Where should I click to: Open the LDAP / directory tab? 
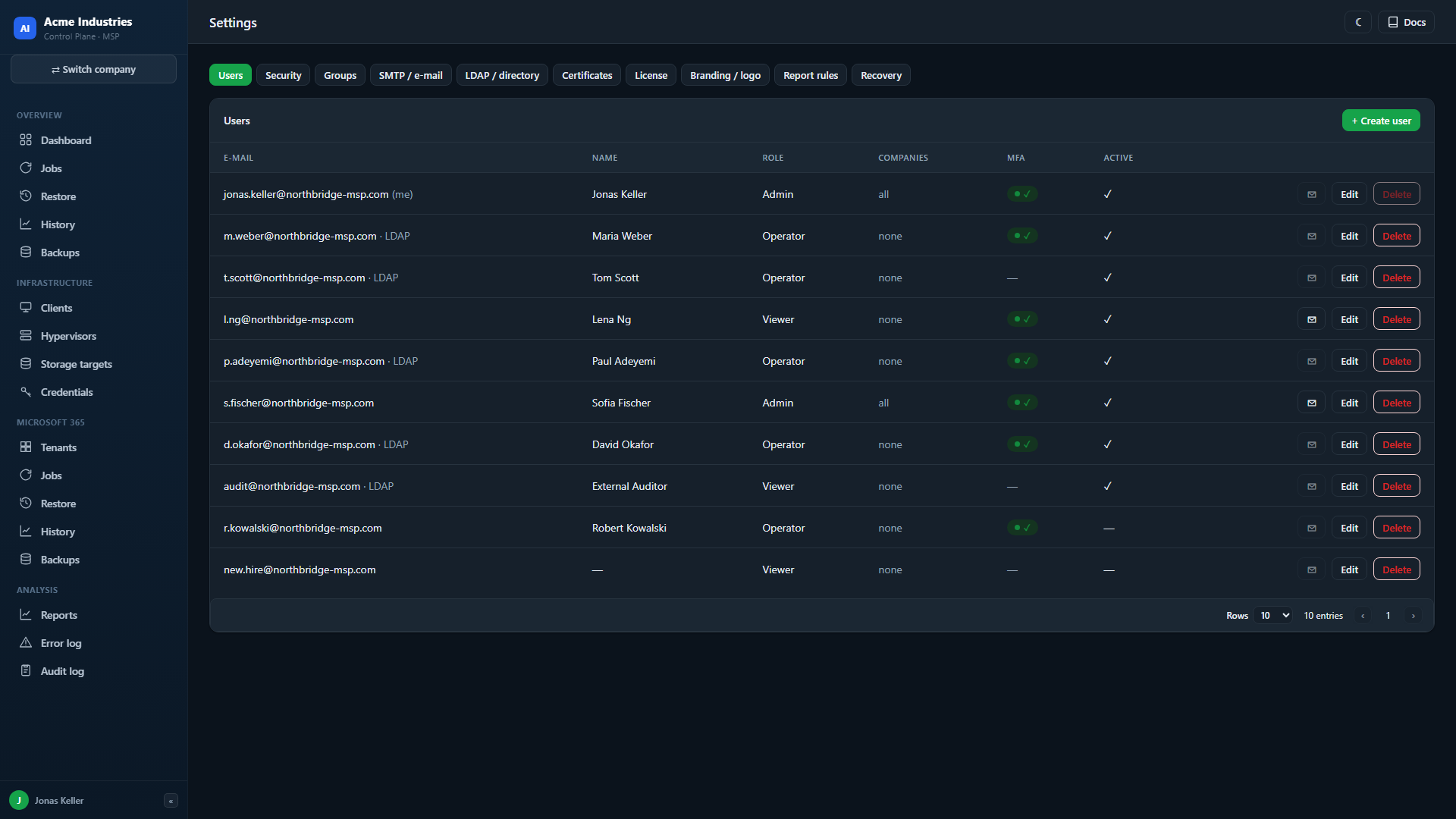(502, 75)
